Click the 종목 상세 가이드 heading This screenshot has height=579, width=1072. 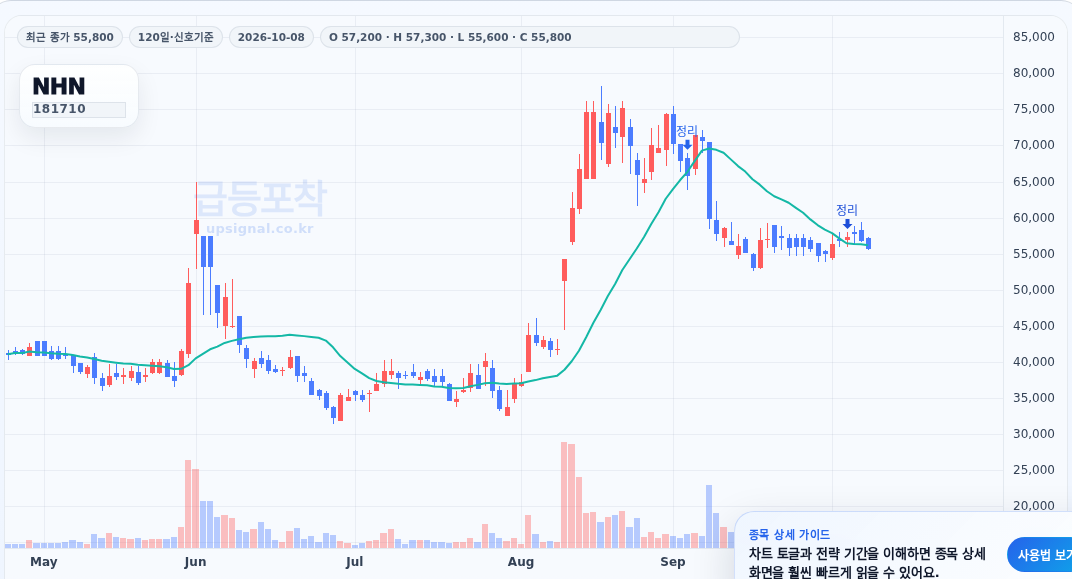[x=789, y=535]
